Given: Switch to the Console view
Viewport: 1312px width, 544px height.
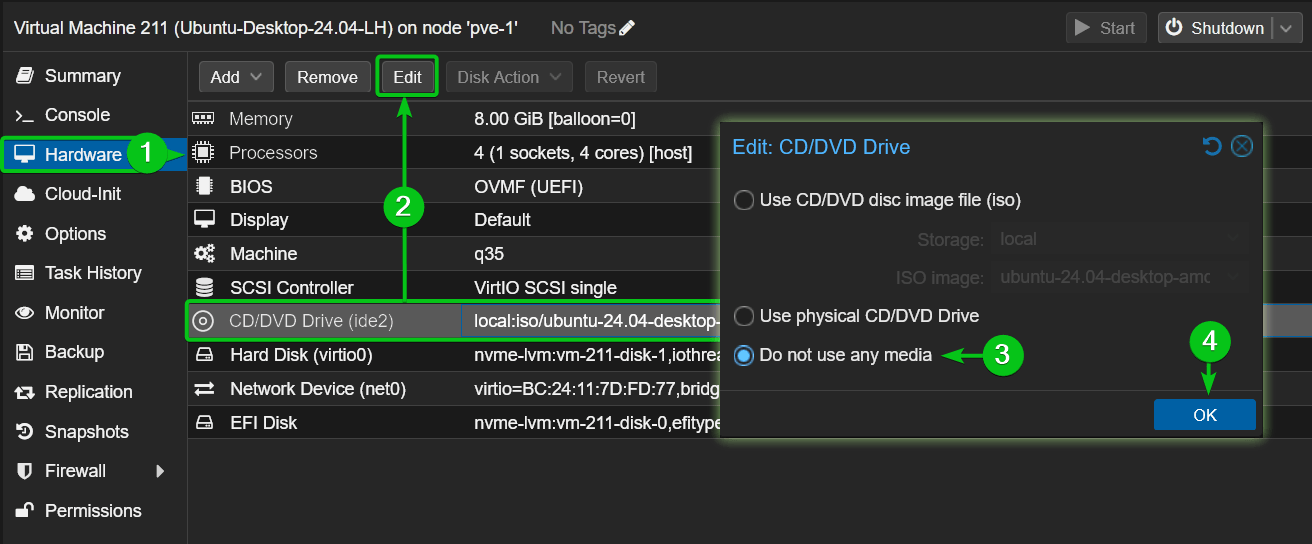Looking at the screenshot, I should [x=77, y=115].
